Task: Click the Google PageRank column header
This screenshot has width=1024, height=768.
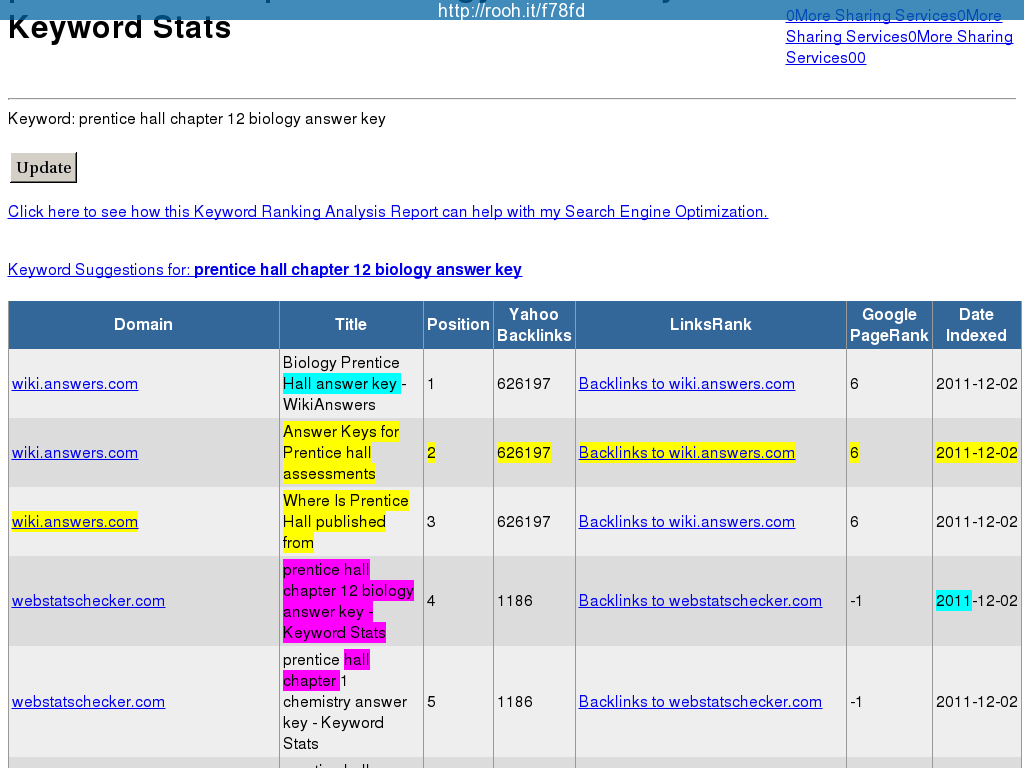Action: point(889,325)
